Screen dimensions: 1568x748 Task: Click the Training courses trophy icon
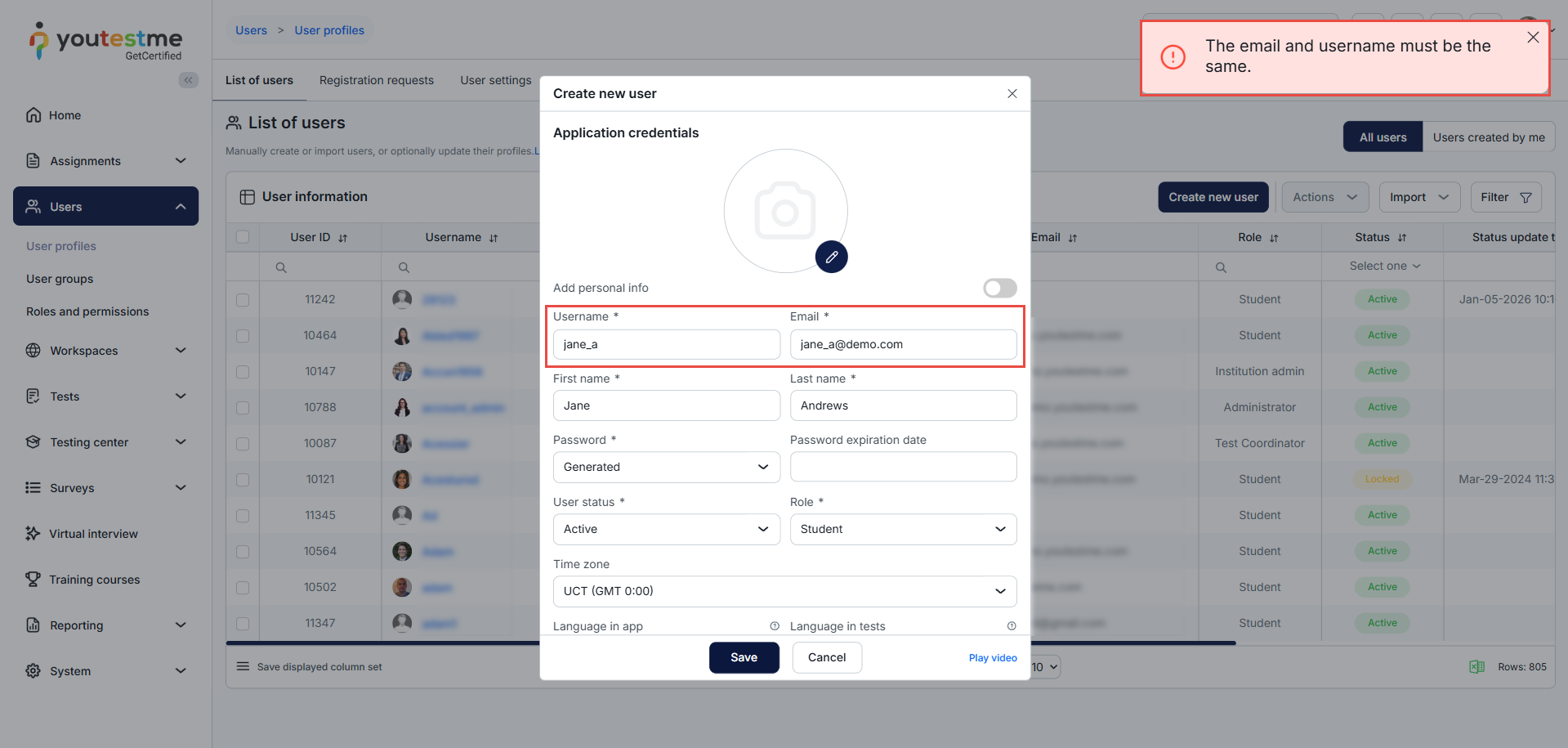point(34,580)
